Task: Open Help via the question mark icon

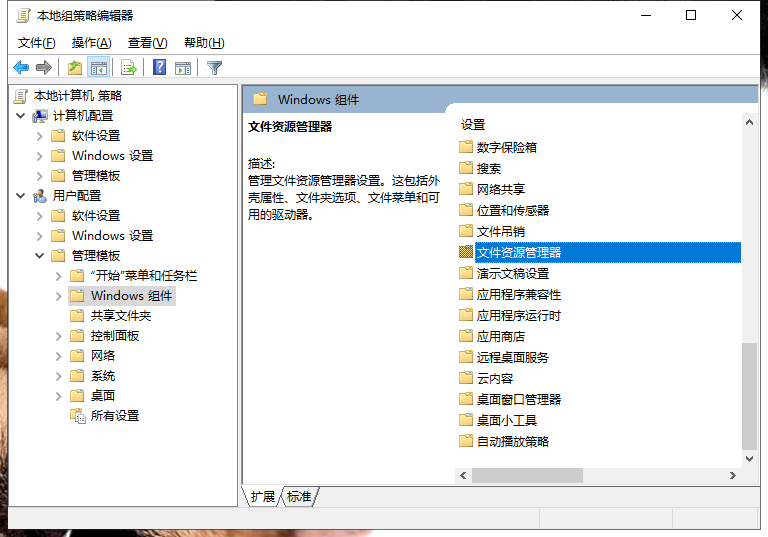Action: pos(160,67)
